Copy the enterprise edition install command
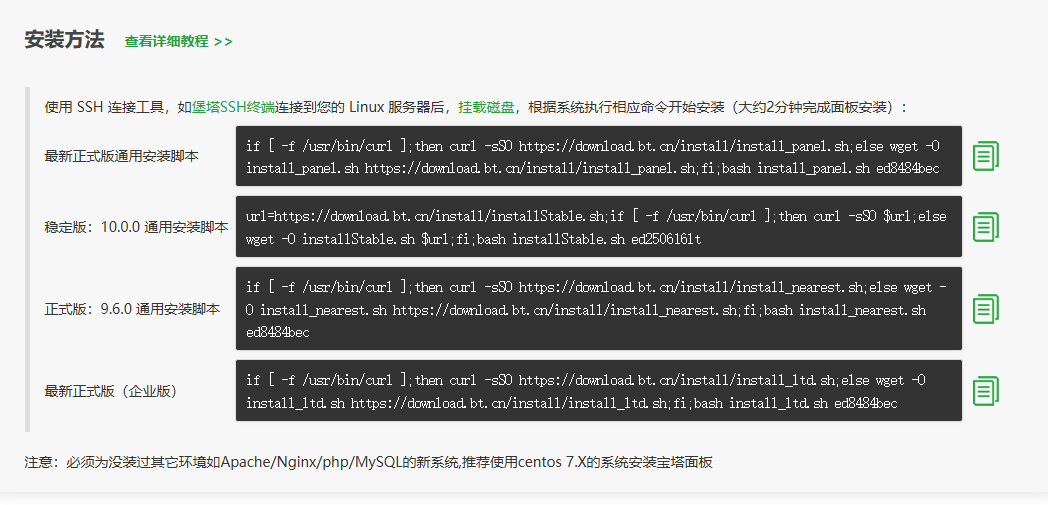 tap(986, 390)
